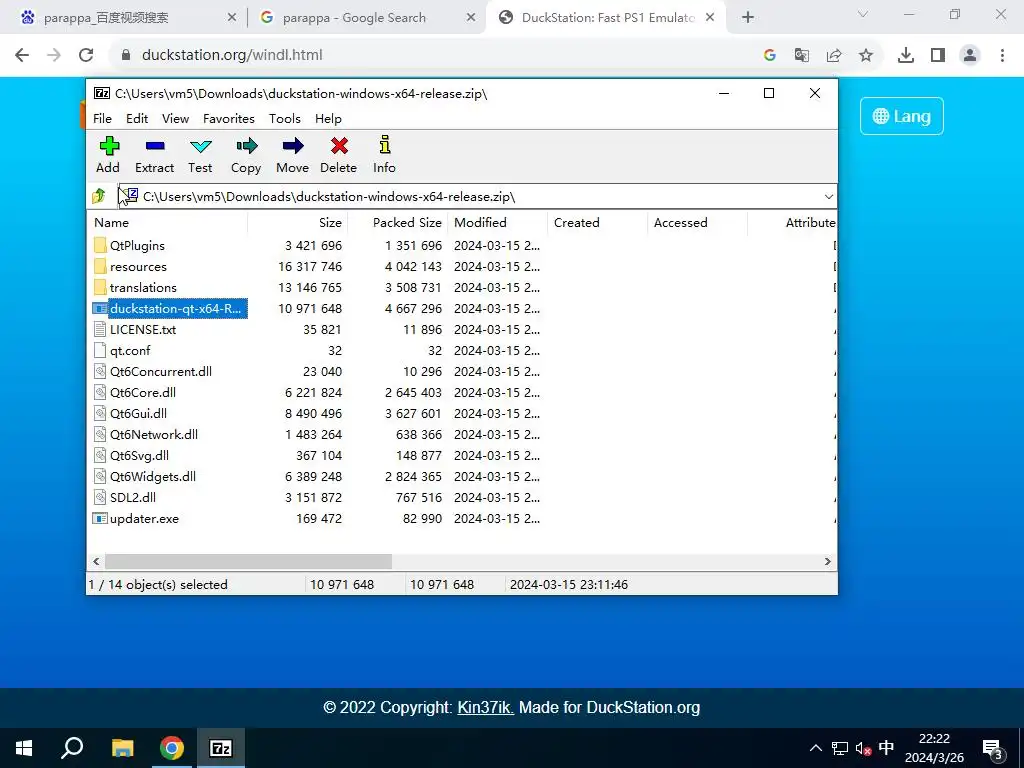This screenshot has width=1024, height=768.
Task: Click the horizontal scrollbar thumb
Action: 248,562
